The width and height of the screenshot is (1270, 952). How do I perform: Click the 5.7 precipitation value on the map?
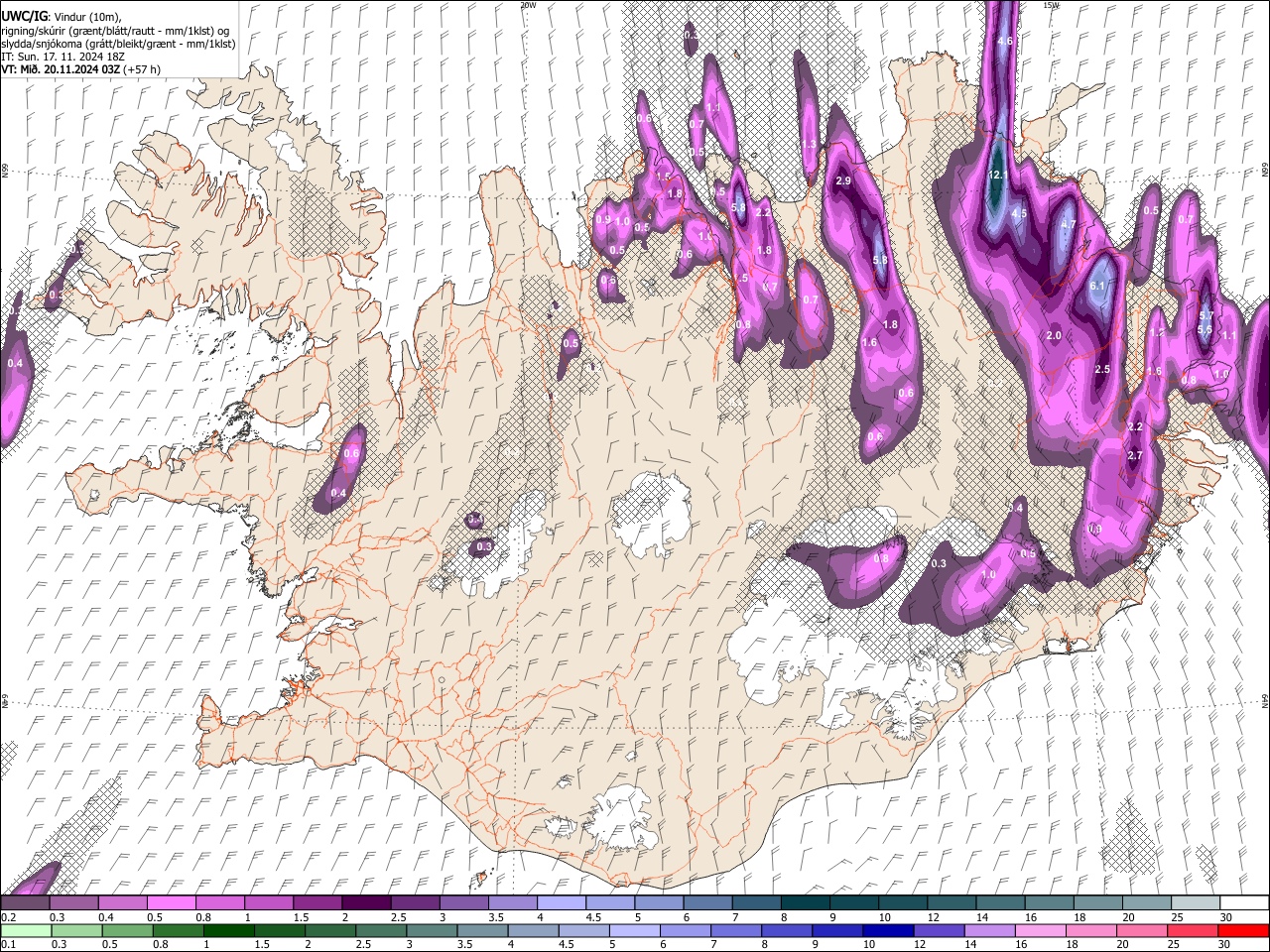pyautogui.click(x=1206, y=315)
